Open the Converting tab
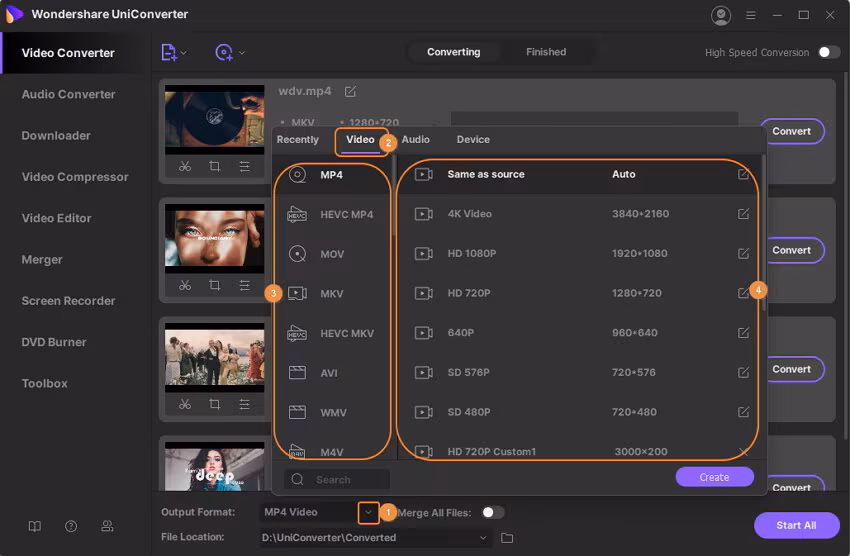The image size is (850, 556). (454, 52)
